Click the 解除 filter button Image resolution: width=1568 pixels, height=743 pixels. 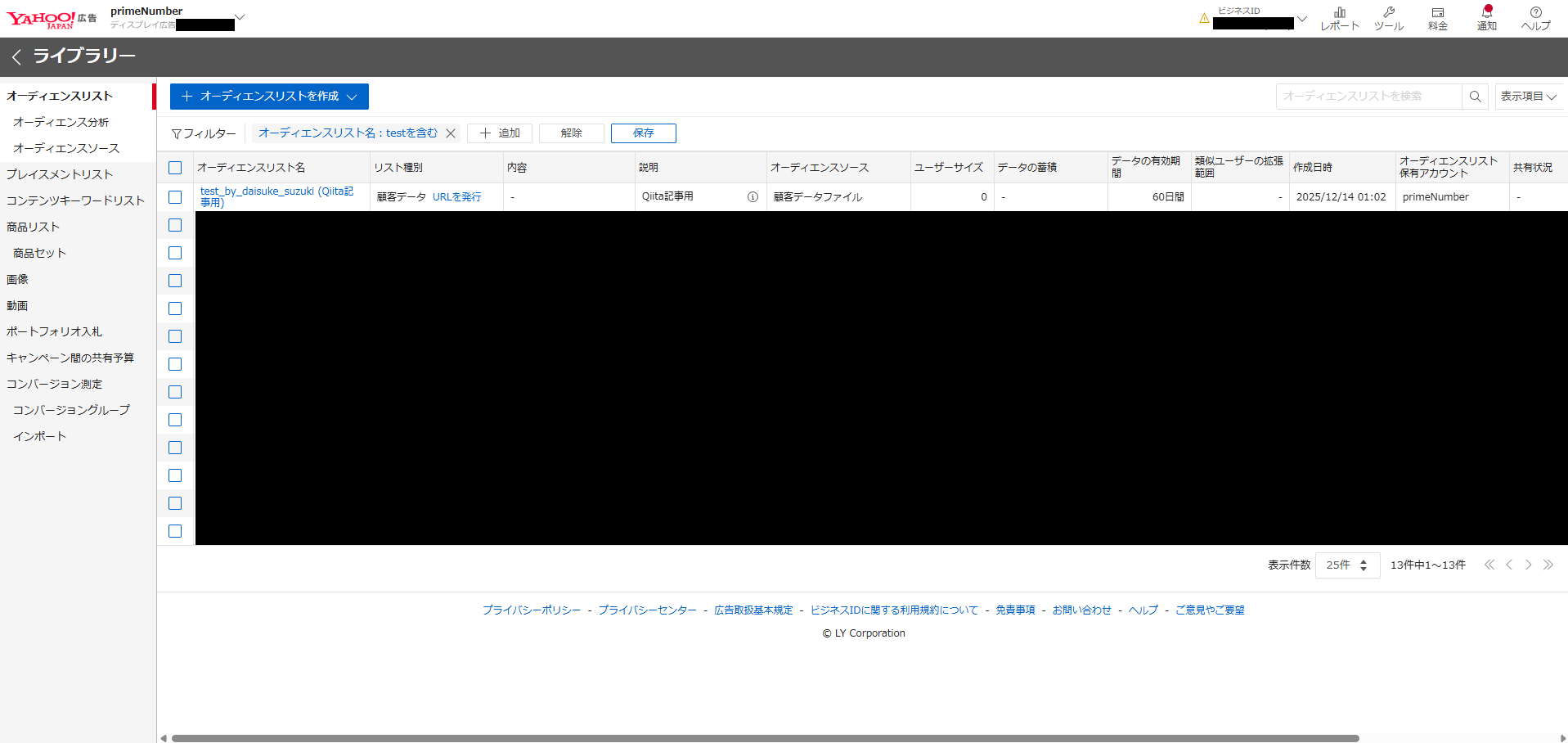coord(572,133)
